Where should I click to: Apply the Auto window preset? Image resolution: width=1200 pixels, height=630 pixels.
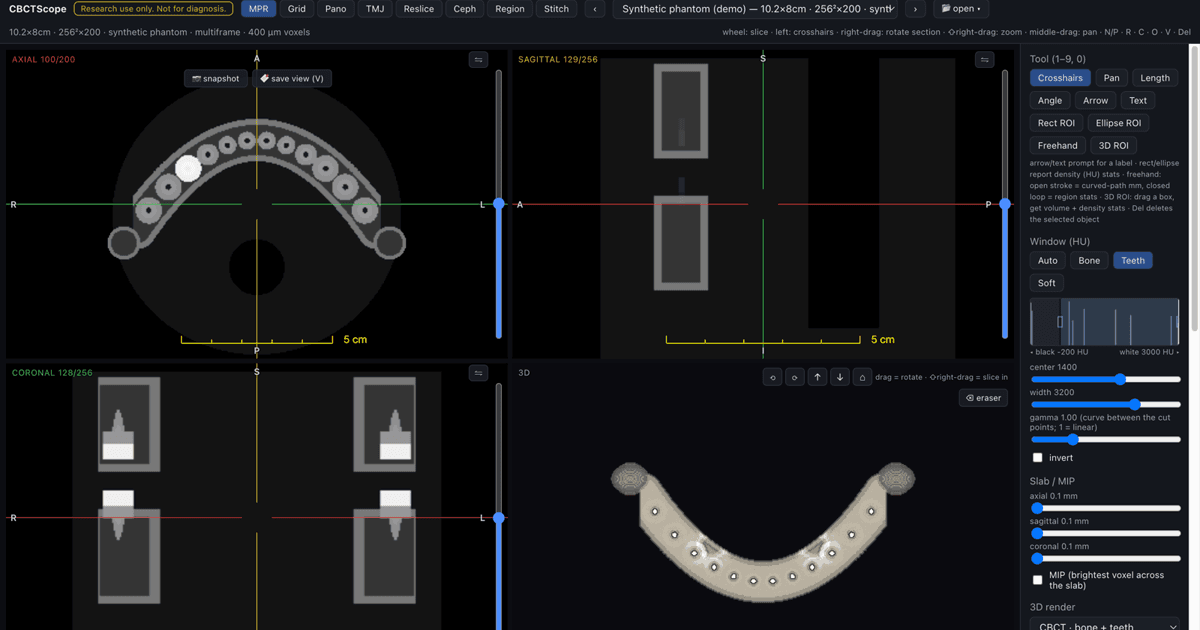click(x=1048, y=260)
